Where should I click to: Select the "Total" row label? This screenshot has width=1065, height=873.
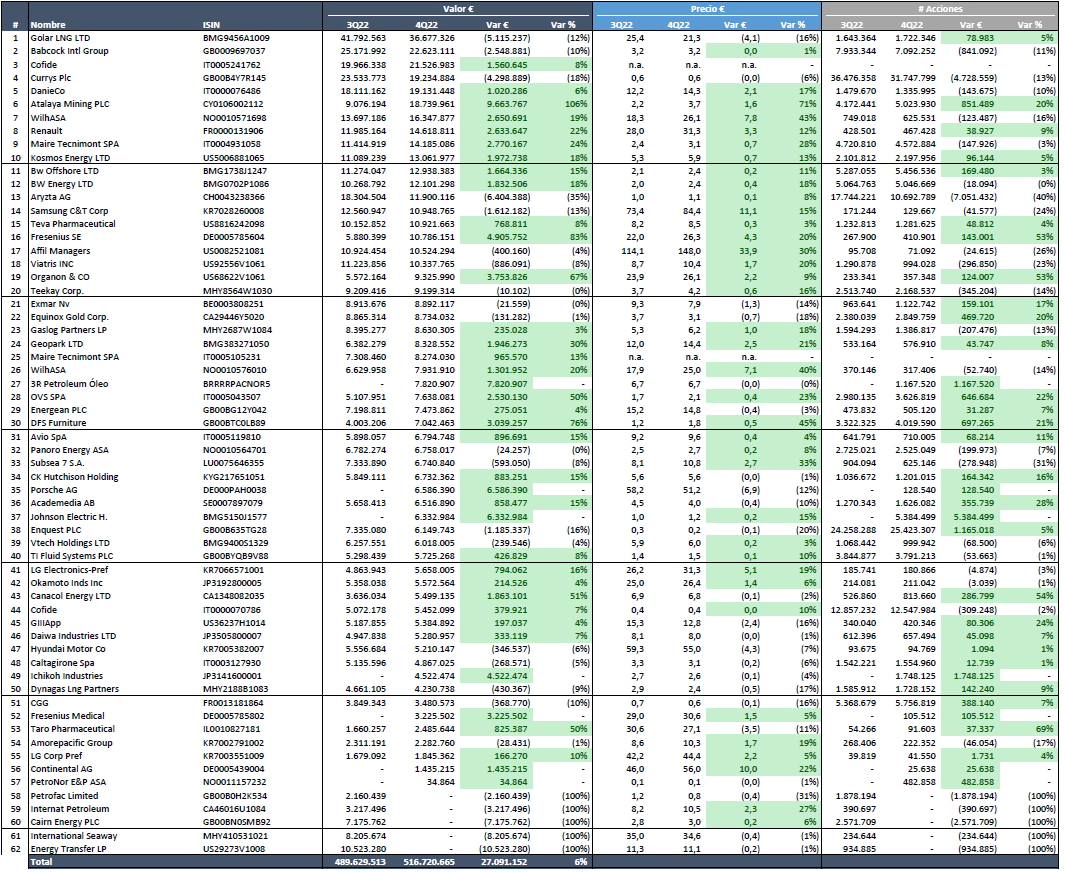tap(40, 861)
